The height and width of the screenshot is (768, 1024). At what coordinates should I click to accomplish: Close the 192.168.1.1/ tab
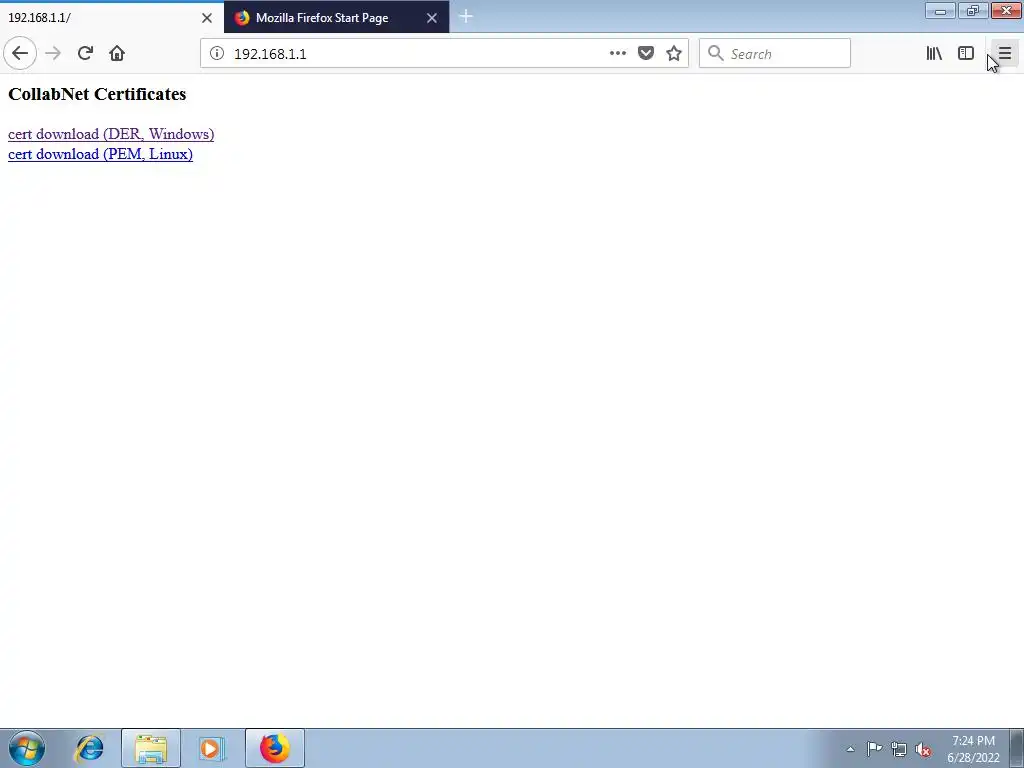[x=207, y=18]
